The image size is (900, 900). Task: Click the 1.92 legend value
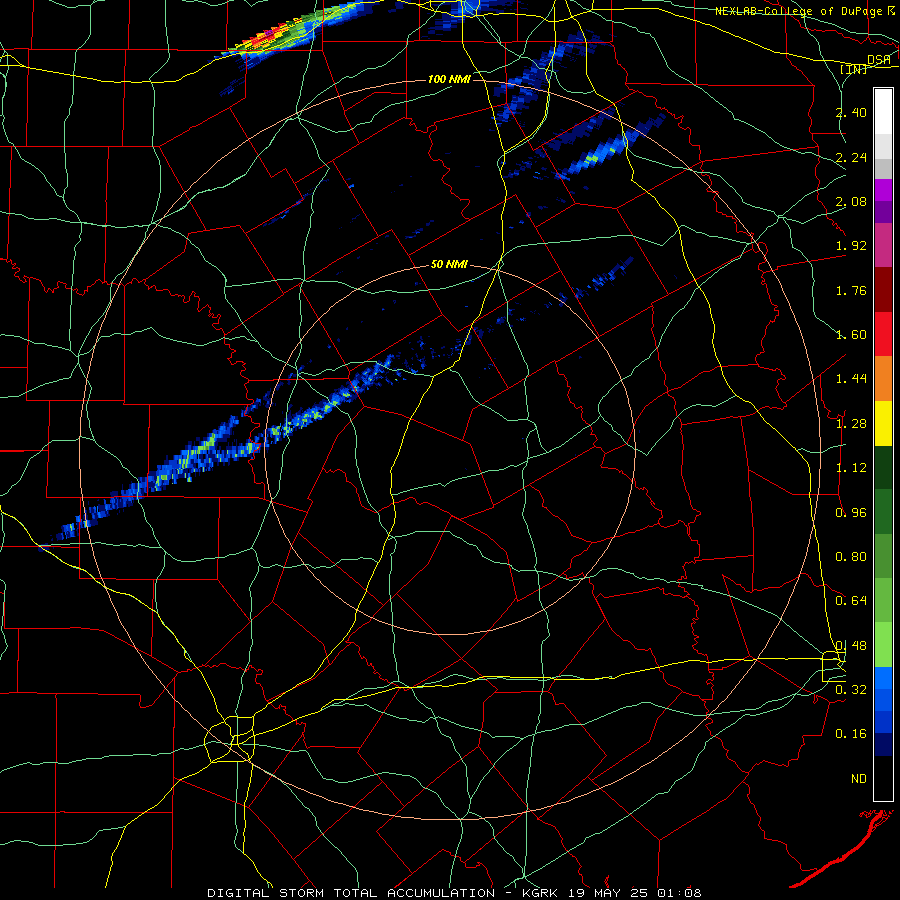851,246
